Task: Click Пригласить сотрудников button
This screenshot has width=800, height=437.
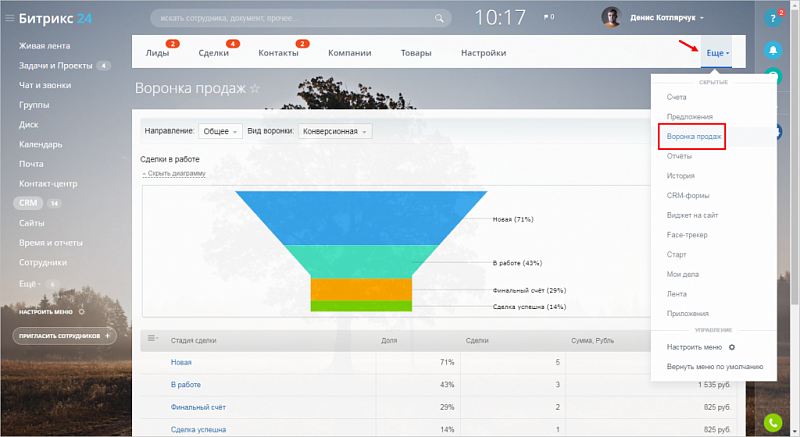Action: (65, 336)
